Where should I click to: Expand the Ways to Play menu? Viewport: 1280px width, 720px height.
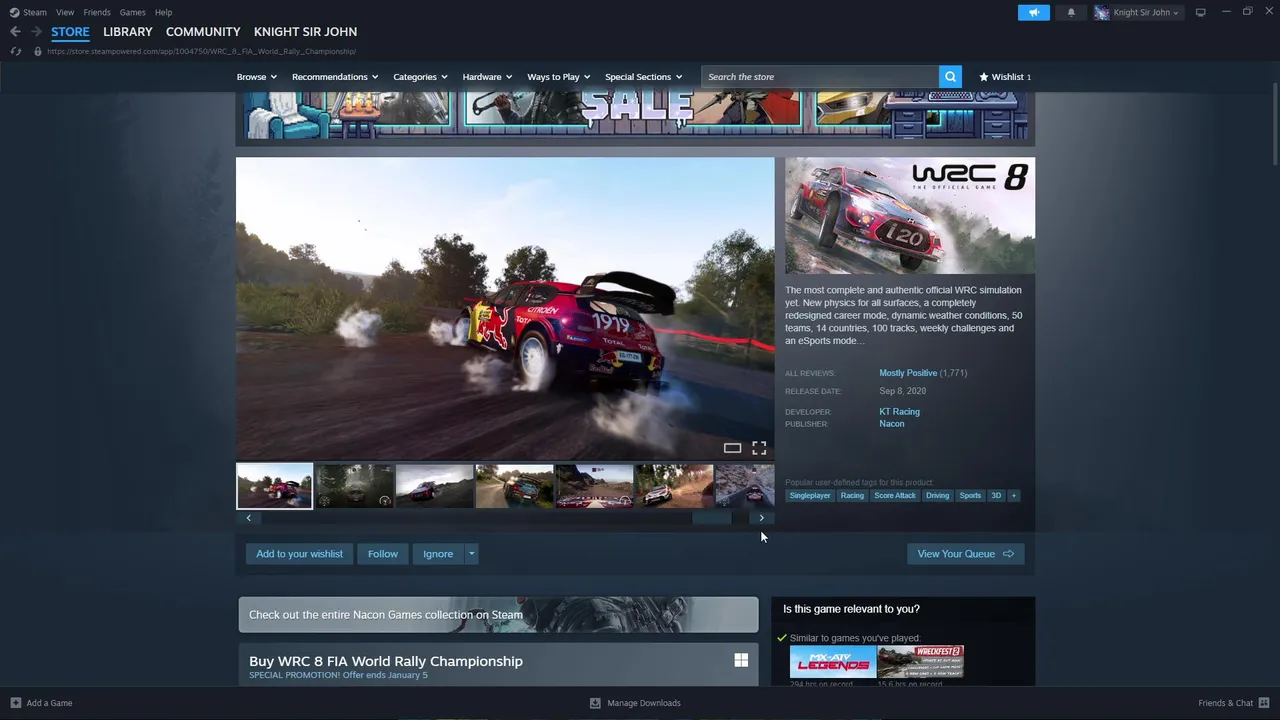[558, 76]
